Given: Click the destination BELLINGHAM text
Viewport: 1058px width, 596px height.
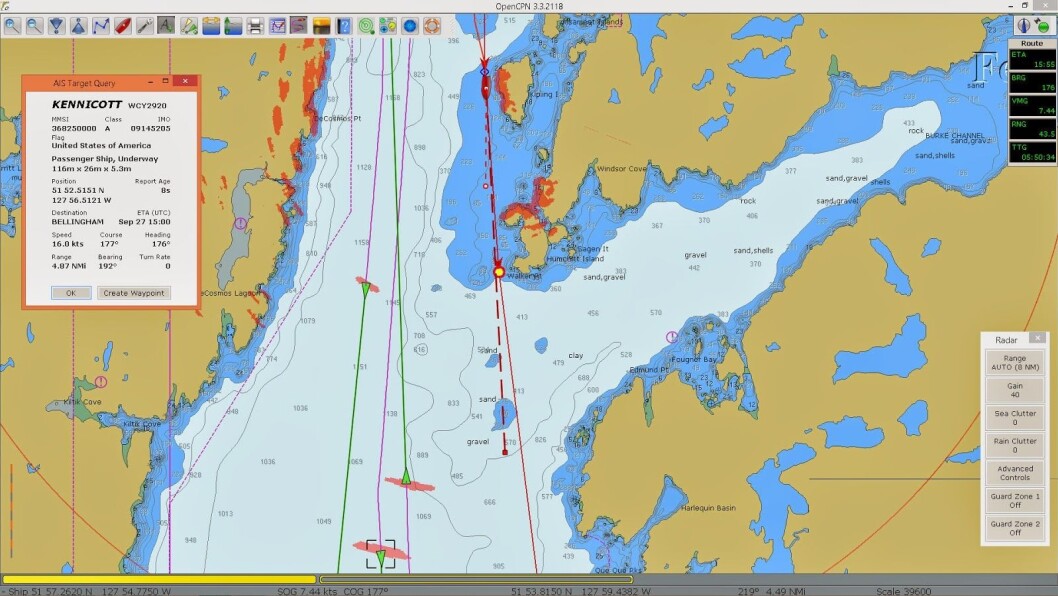Looking at the screenshot, I should pos(78,221).
